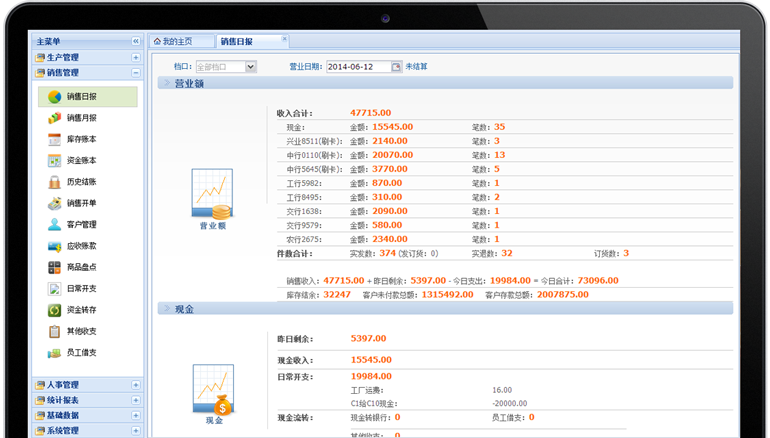The height and width of the screenshot is (438, 770).
Task: Click amount 2340.00 in 农行2675 row
Action: 390,239
